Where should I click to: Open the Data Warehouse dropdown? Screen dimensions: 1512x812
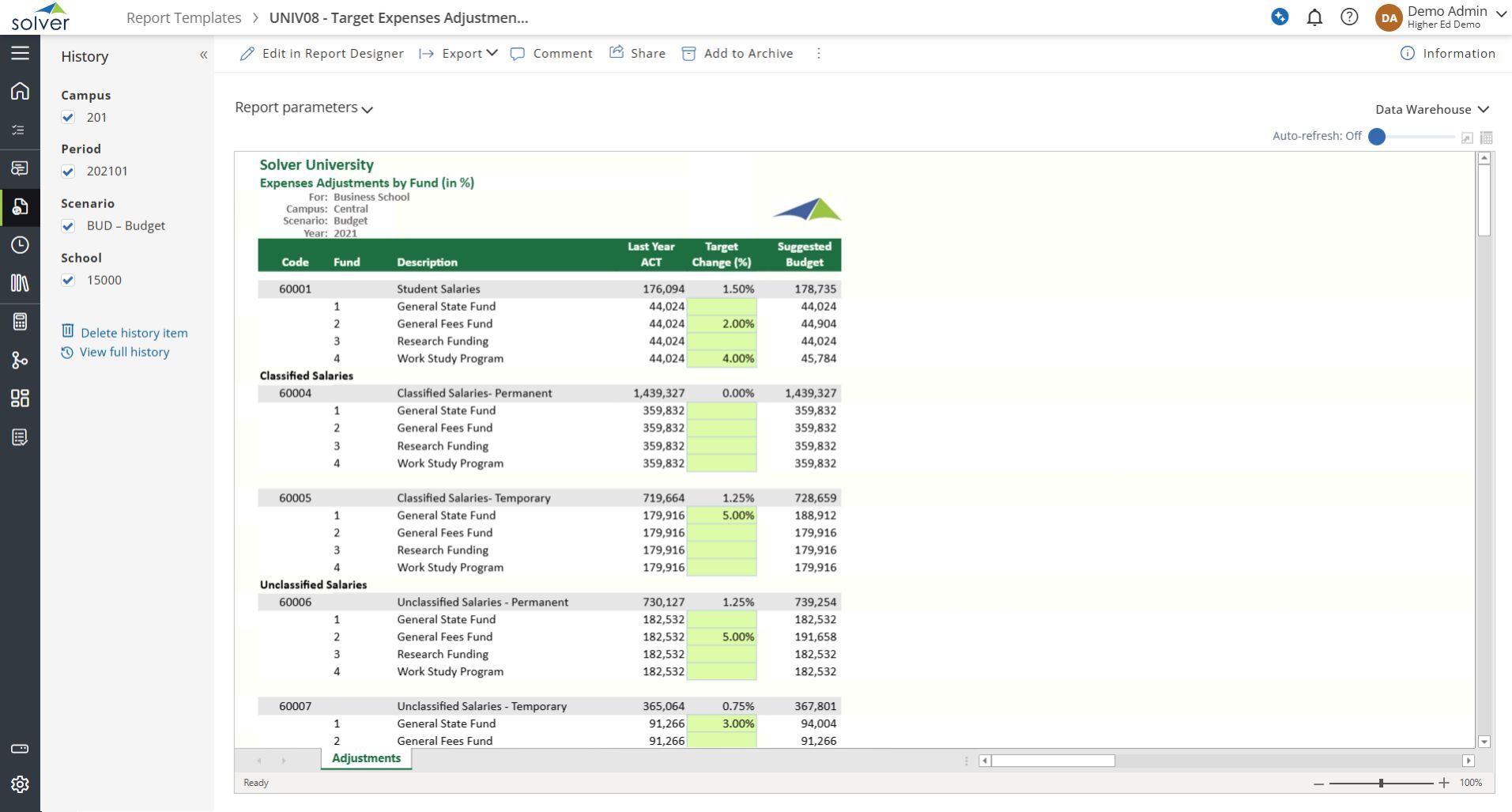(x=1431, y=109)
